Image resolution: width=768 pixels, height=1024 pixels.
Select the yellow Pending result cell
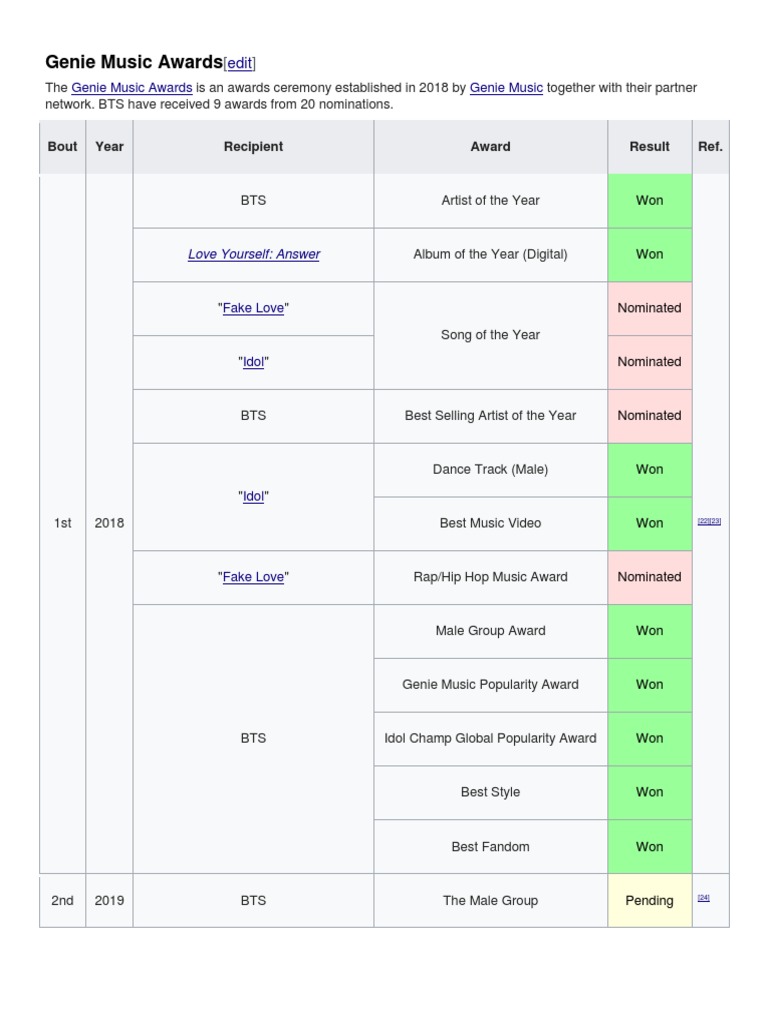649,900
